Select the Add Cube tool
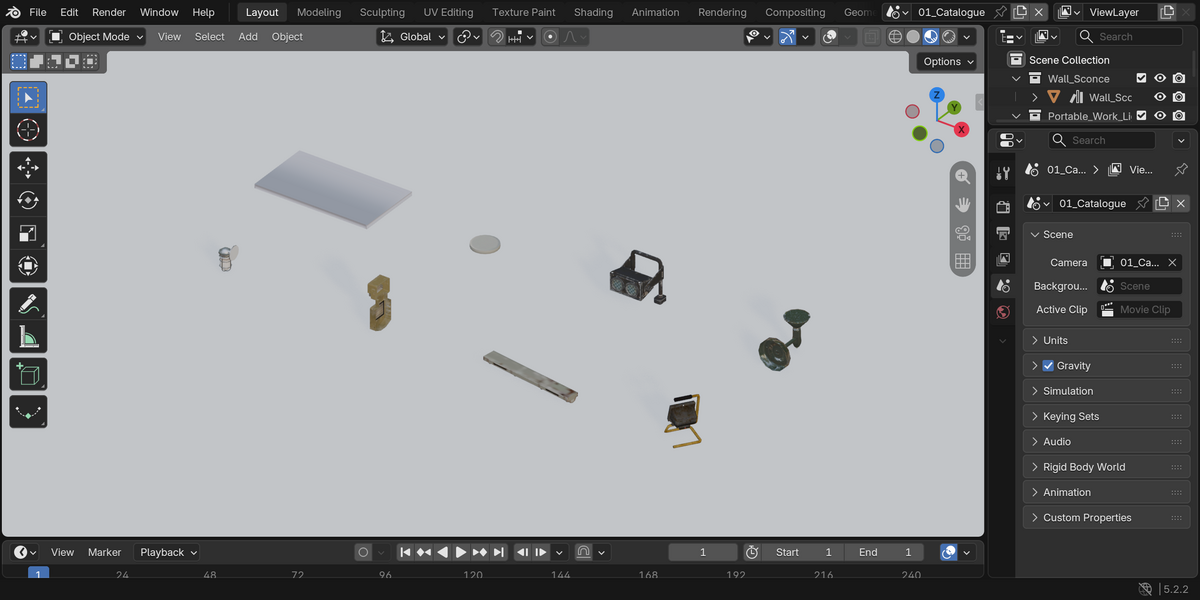 click(x=28, y=374)
